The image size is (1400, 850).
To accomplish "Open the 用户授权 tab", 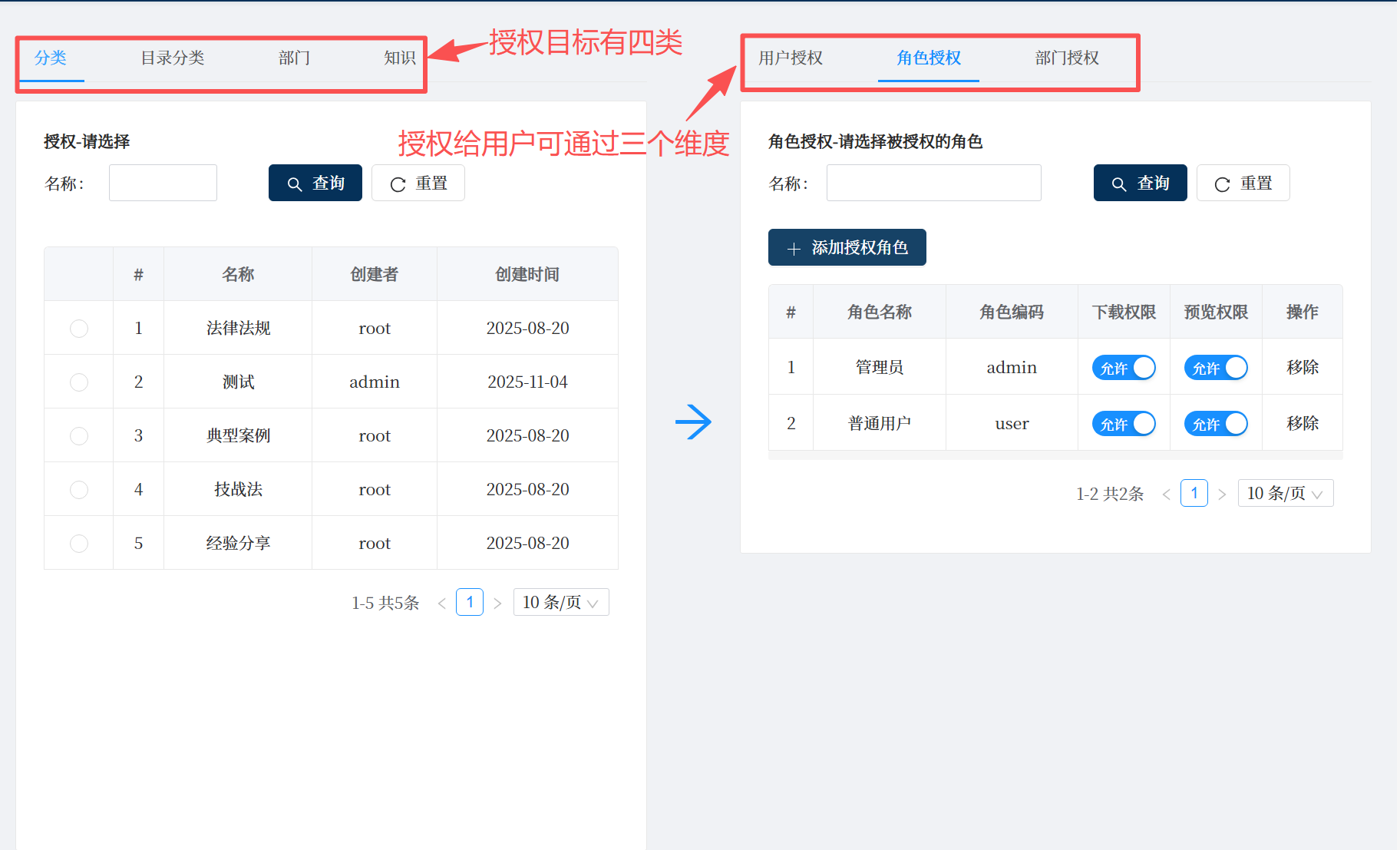I will click(790, 58).
